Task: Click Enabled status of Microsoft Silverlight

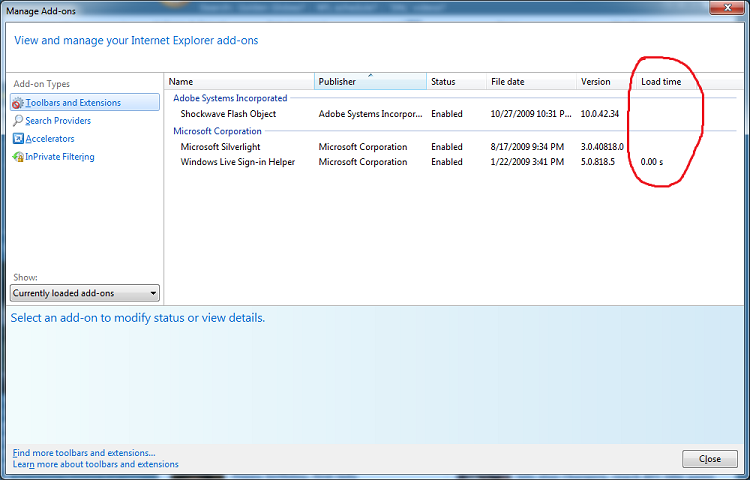Action: coord(447,147)
